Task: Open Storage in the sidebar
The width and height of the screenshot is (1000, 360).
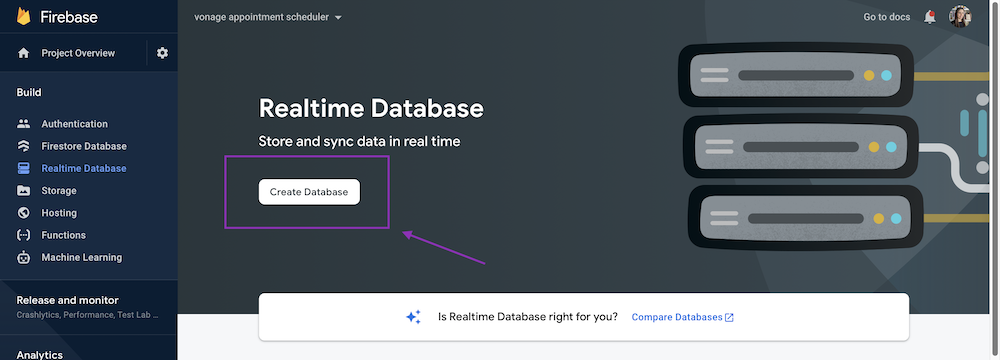Action: 59,191
